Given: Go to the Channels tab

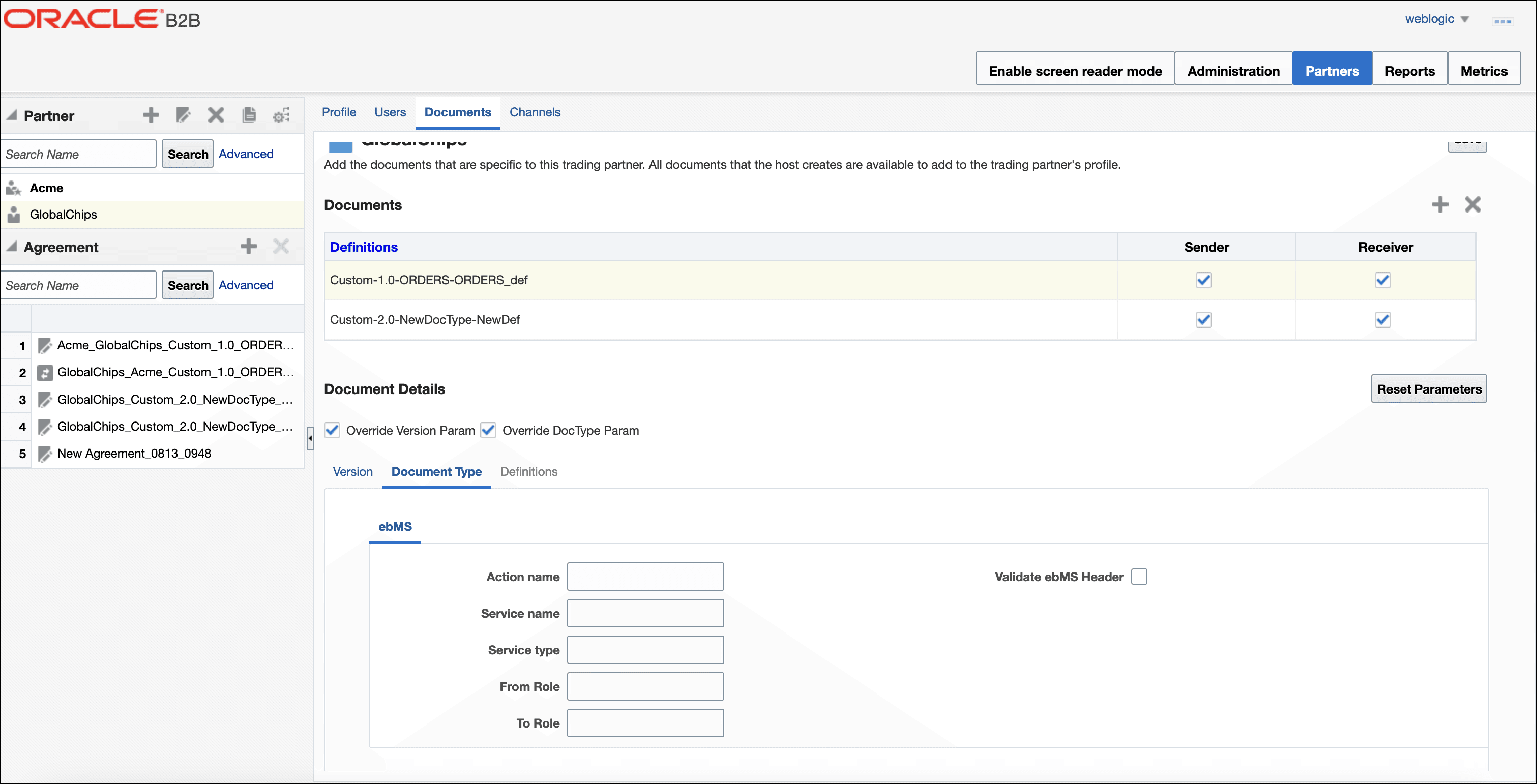Looking at the screenshot, I should pyautogui.click(x=535, y=112).
